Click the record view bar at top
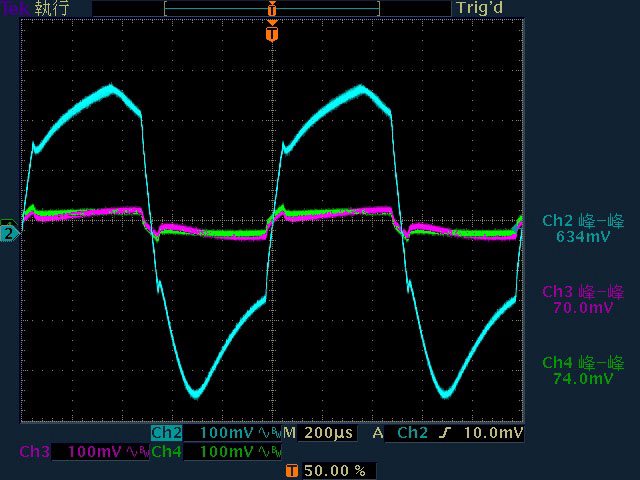 click(271, 8)
